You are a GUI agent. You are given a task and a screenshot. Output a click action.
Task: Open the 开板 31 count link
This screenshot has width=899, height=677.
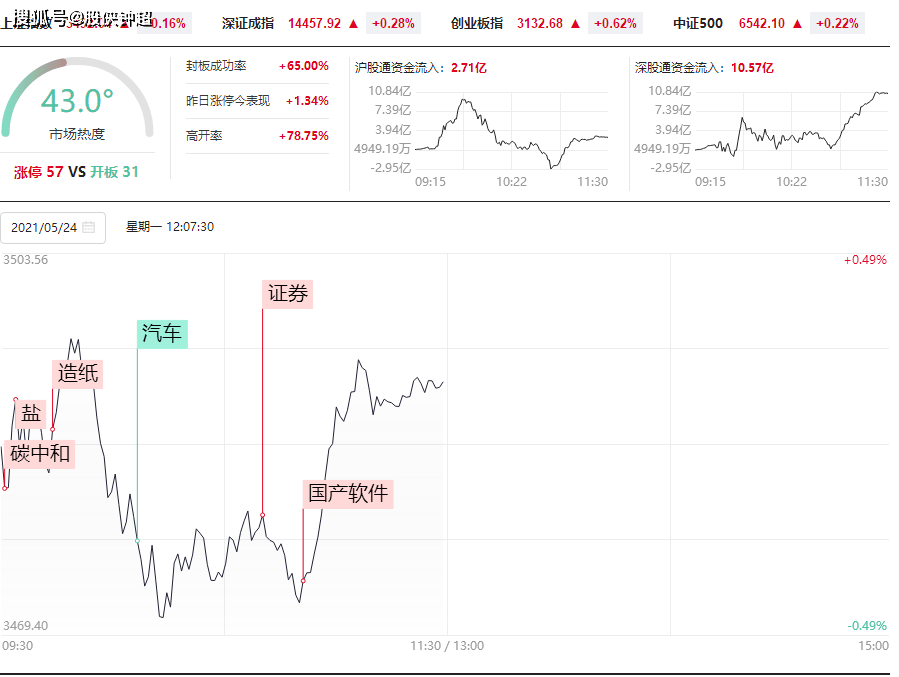(115, 172)
